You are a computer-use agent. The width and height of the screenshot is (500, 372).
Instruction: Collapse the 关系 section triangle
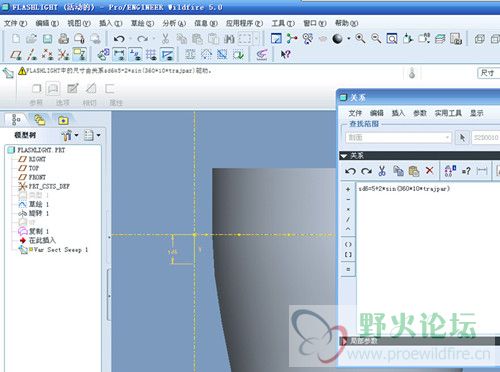click(343, 156)
